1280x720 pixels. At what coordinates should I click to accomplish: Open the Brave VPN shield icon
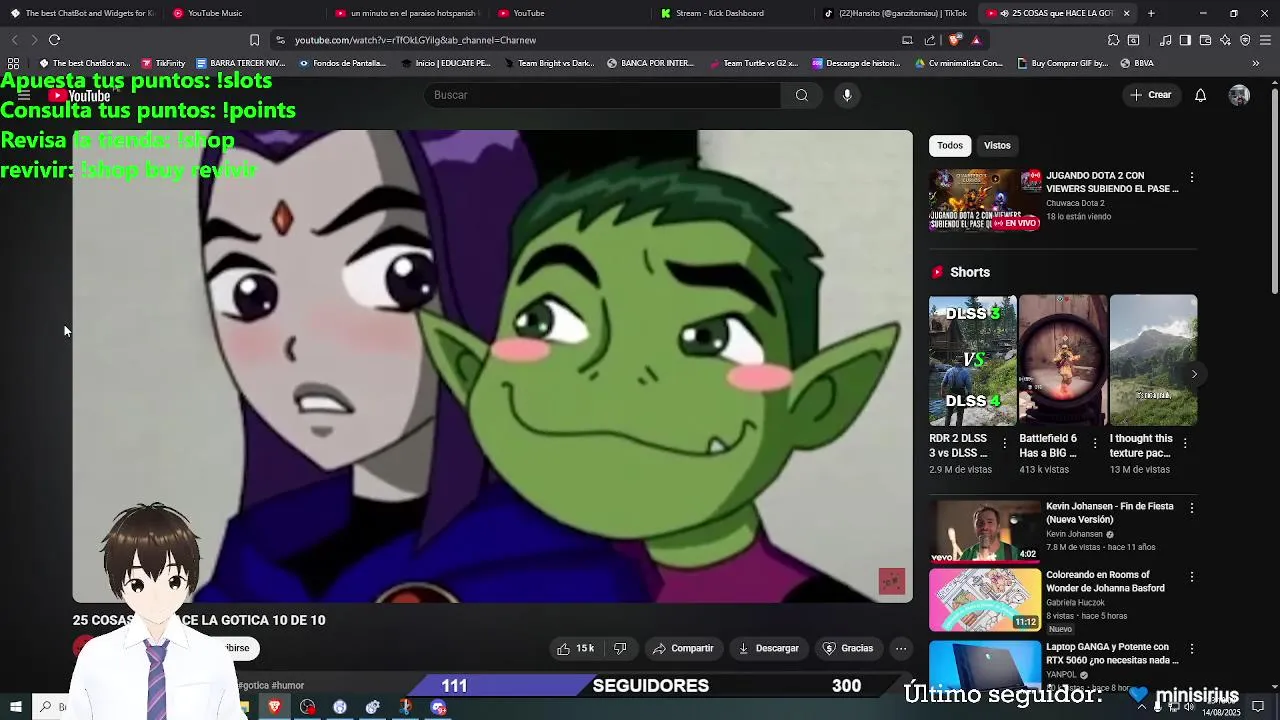click(1245, 40)
